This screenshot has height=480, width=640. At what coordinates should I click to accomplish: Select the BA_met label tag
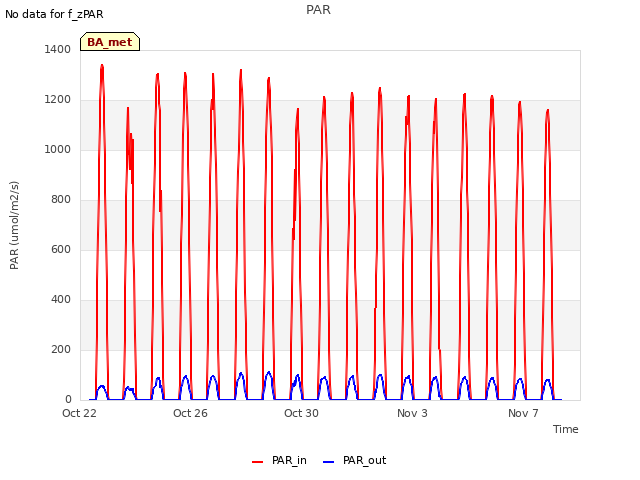point(110,42)
